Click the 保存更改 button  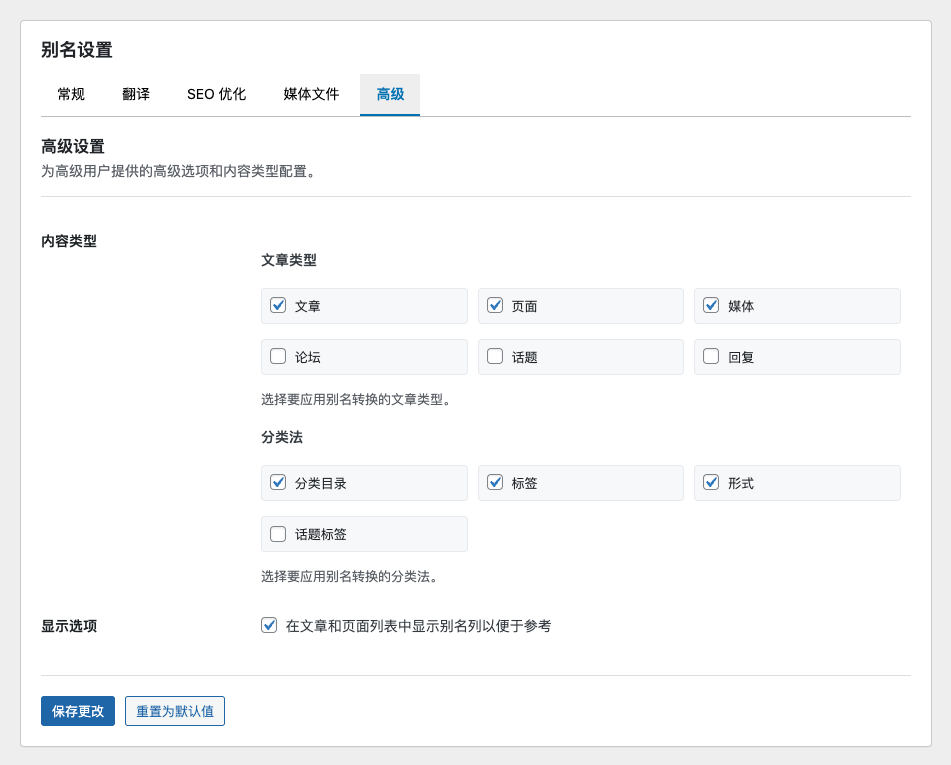click(78, 711)
